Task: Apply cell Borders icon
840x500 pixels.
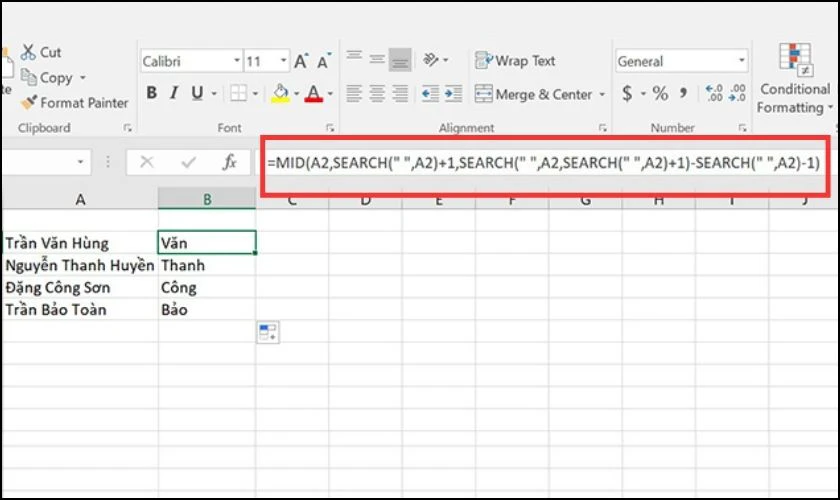Action: pyautogui.click(x=238, y=93)
